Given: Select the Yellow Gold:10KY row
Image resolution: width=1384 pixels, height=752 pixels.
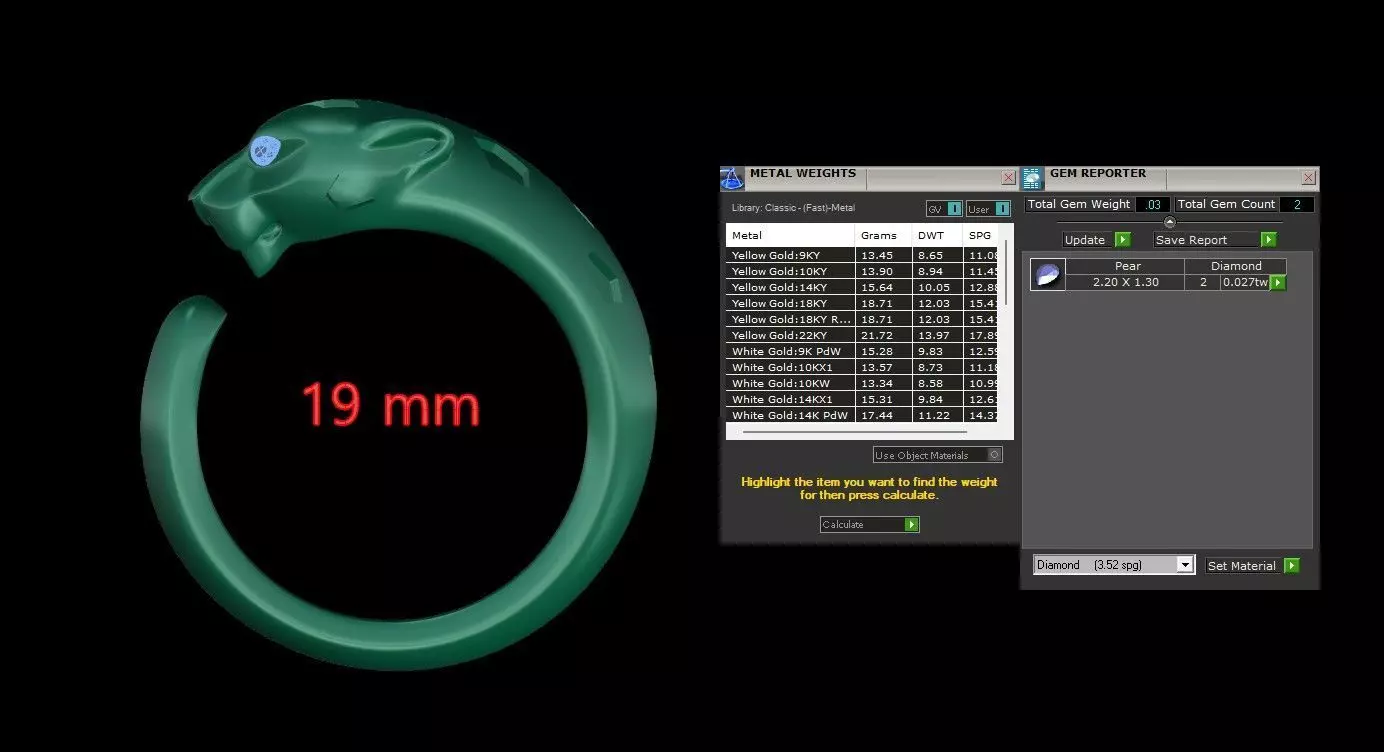Looking at the screenshot, I should (862, 271).
